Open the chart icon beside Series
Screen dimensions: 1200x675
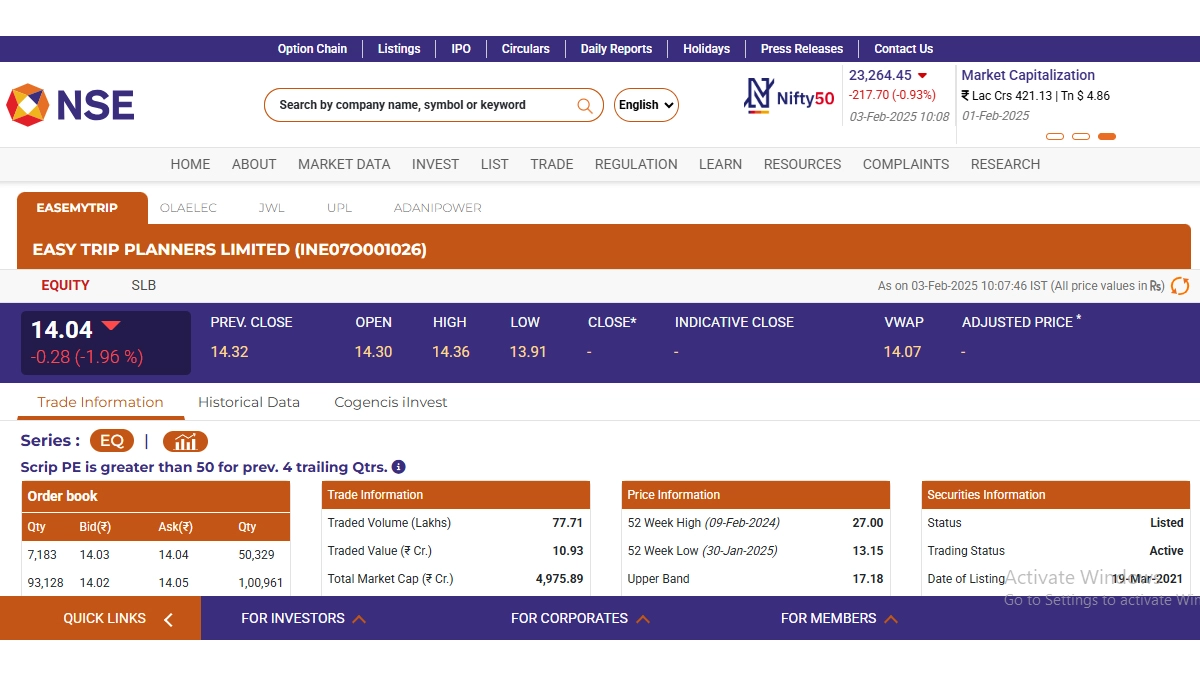click(185, 442)
